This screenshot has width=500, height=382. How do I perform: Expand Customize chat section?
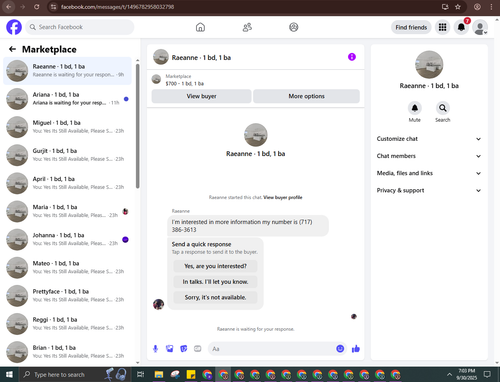(x=429, y=139)
